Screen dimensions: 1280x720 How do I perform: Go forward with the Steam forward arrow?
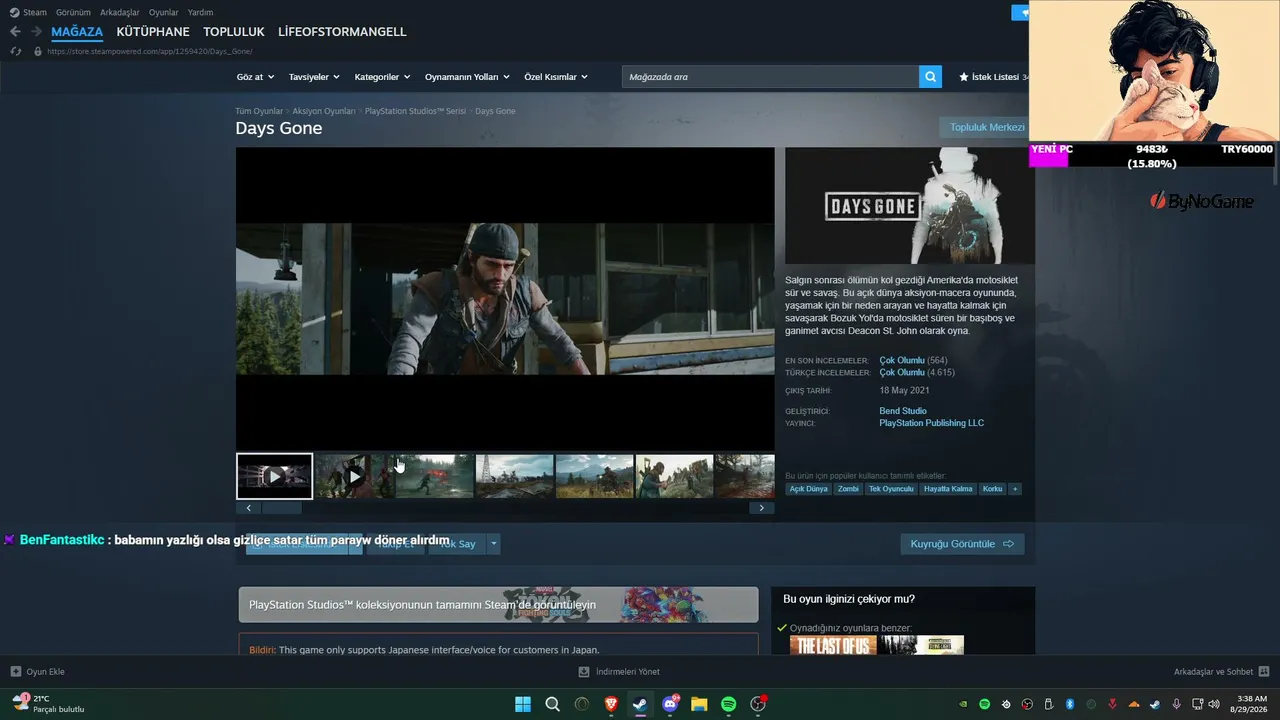coord(36,32)
